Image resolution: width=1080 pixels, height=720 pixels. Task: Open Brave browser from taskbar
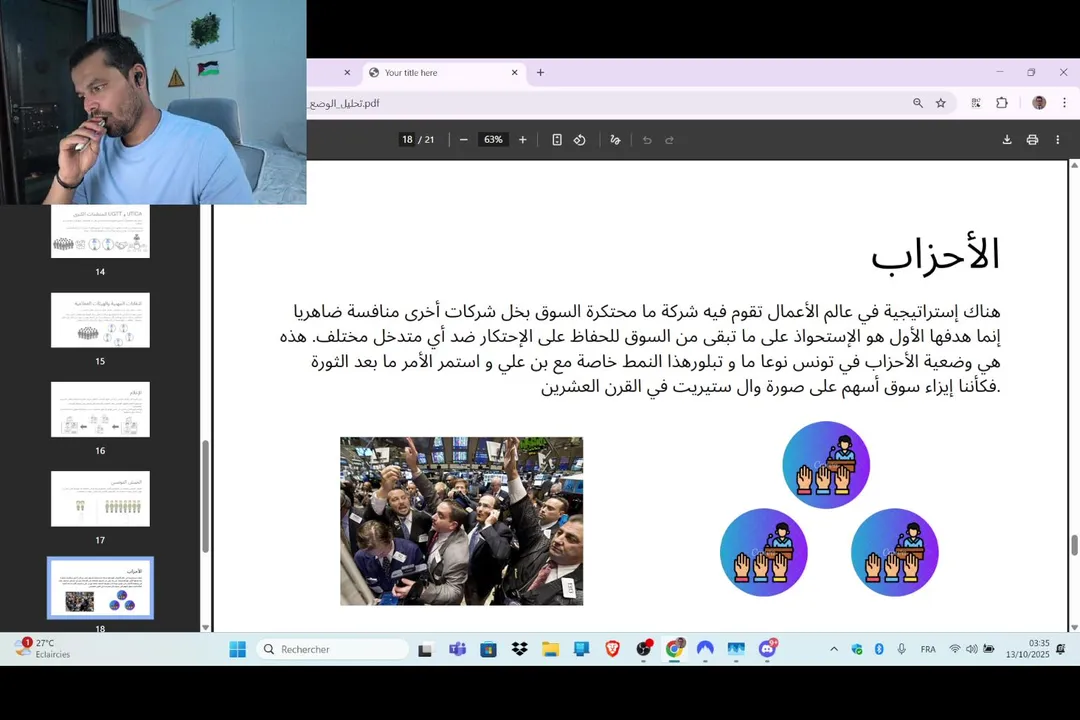click(612, 649)
